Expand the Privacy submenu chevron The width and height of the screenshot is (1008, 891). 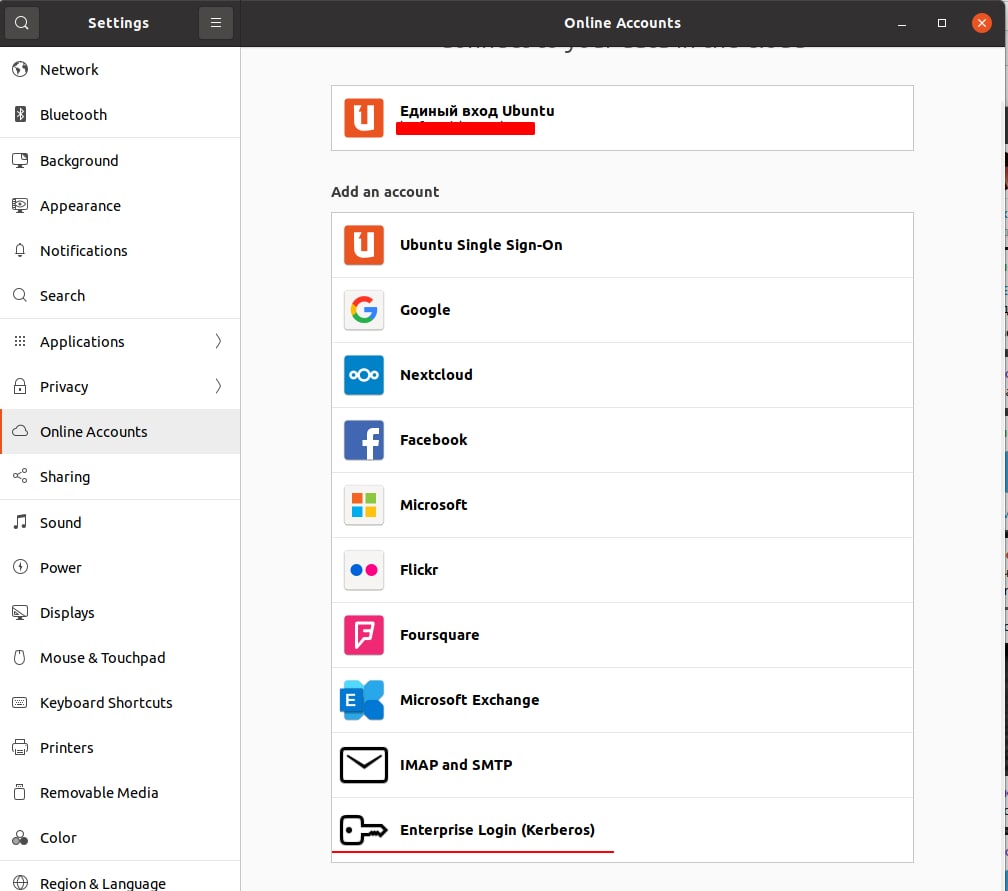pos(219,386)
